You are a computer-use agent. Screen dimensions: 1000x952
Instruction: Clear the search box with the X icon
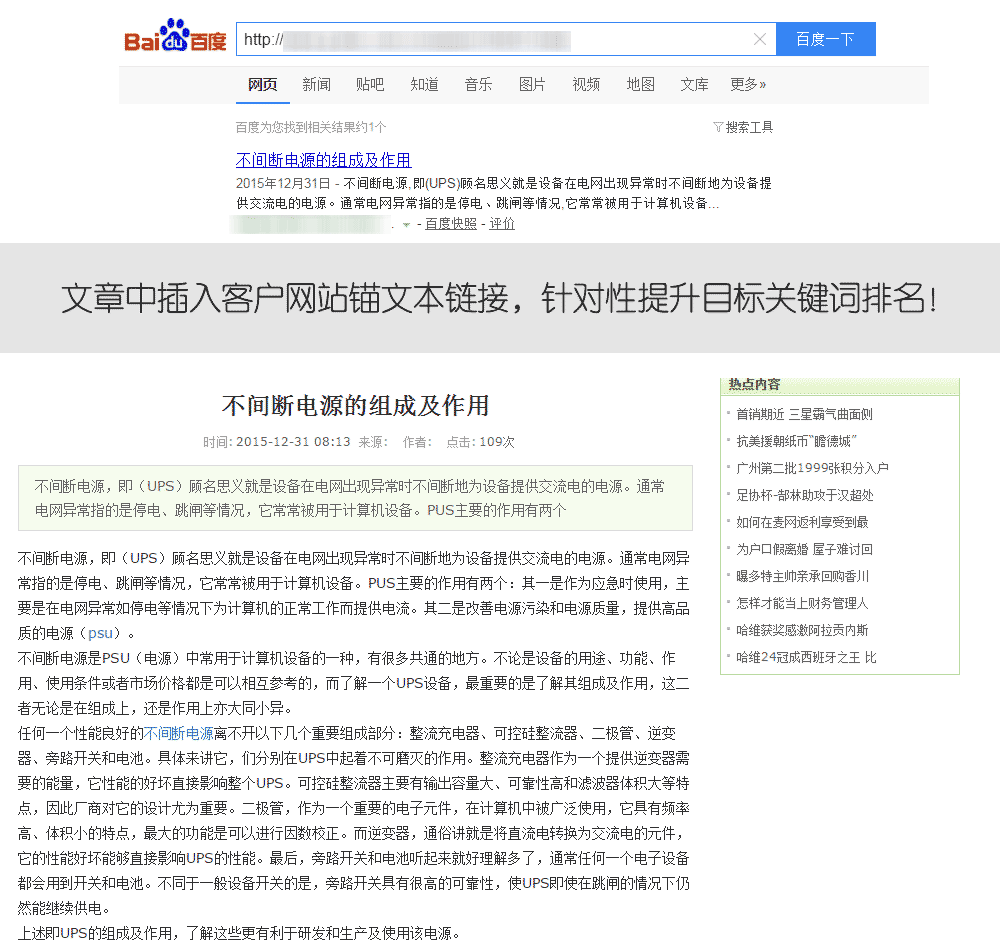(760, 39)
